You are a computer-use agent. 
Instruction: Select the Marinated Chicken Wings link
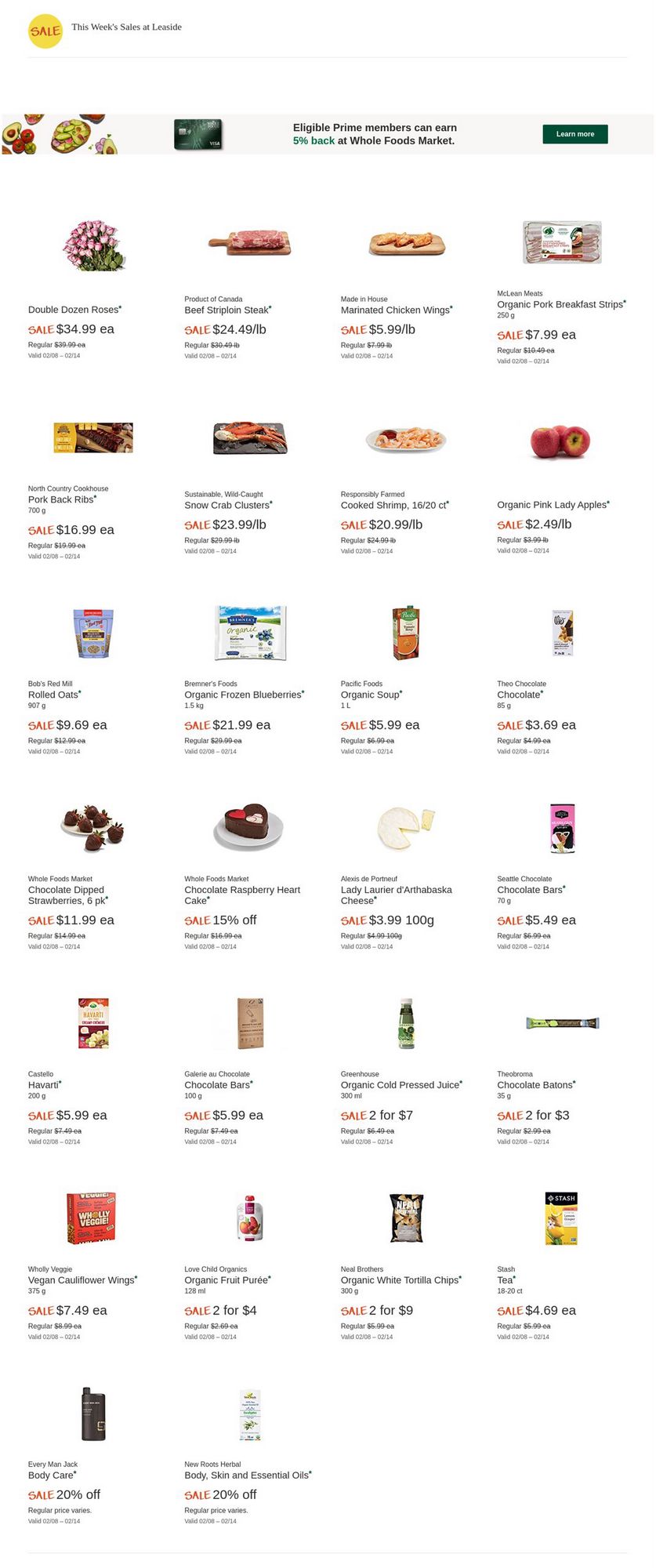click(396, 310)
